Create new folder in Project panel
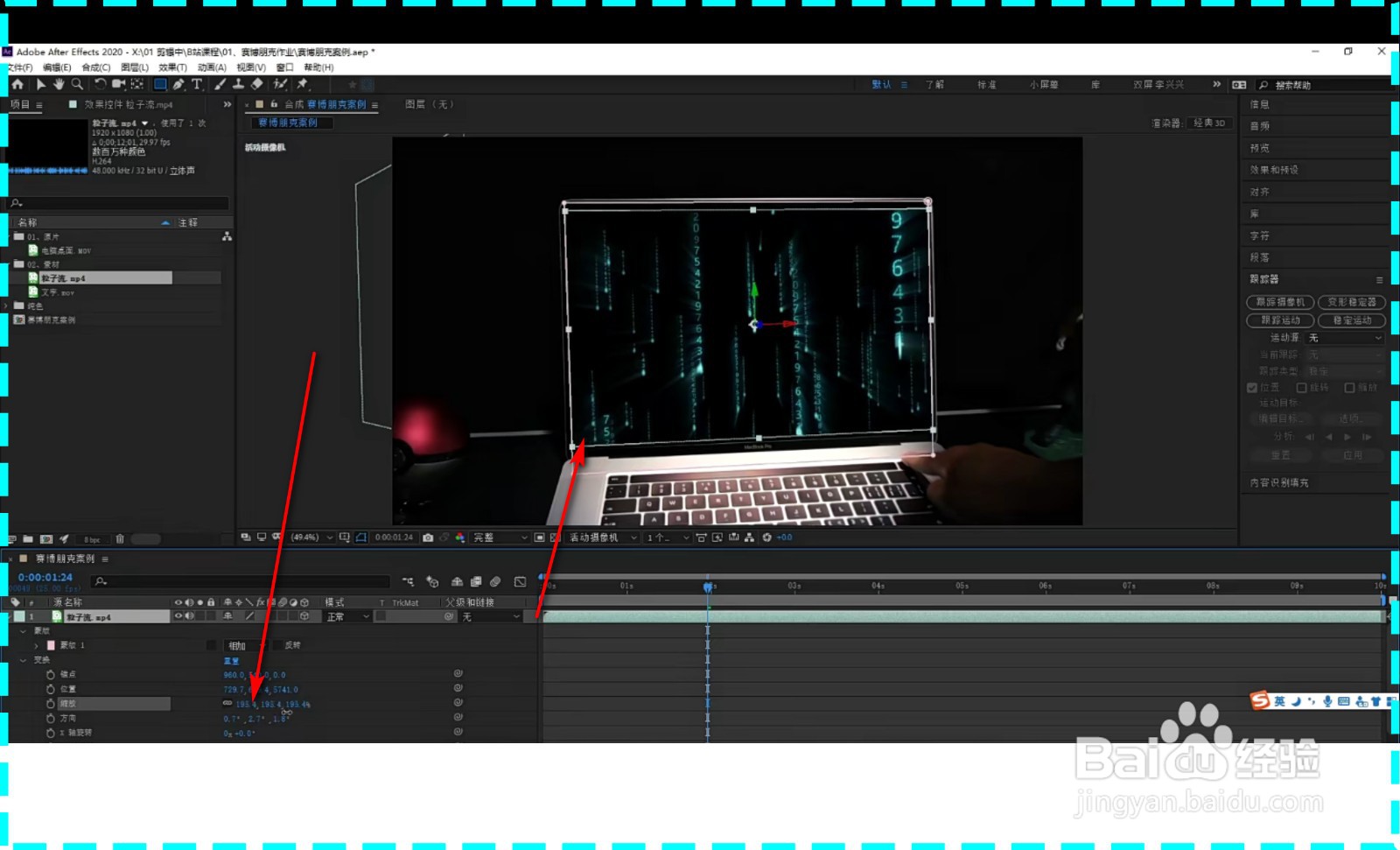1400x850 pixels. [x=28, y=539]
